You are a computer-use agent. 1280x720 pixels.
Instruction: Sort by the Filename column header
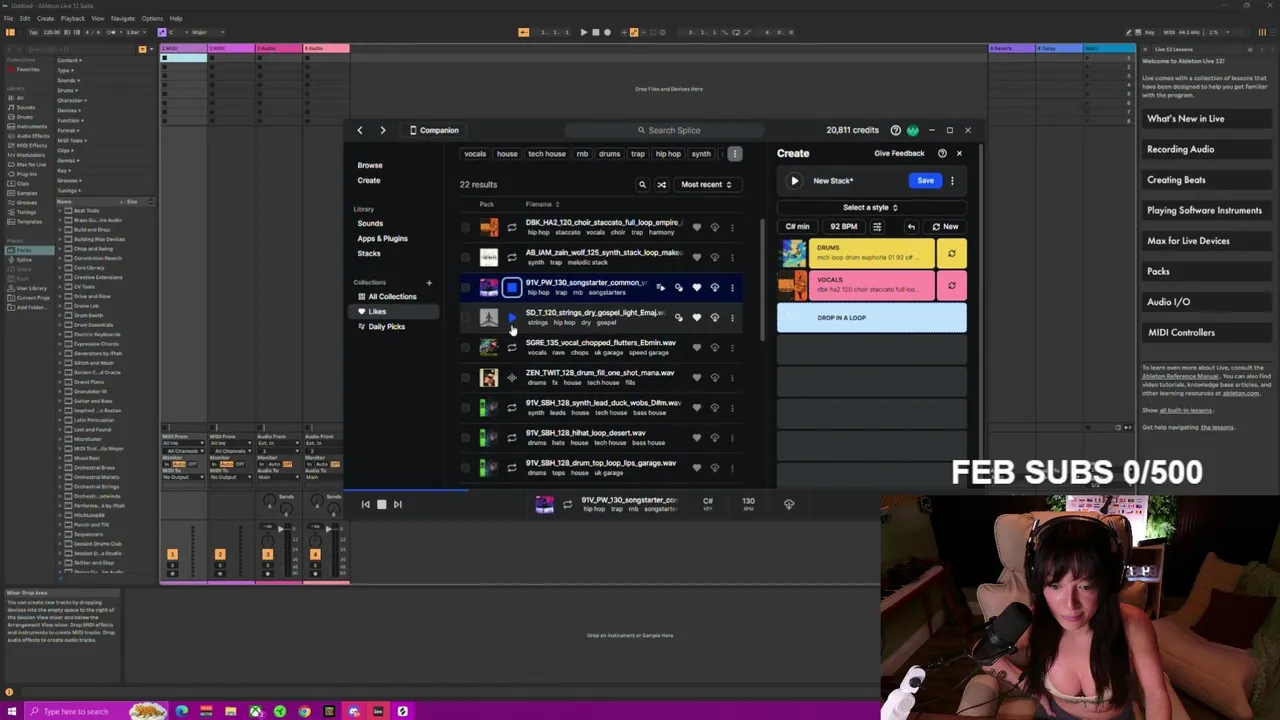[x=542, y=204]
